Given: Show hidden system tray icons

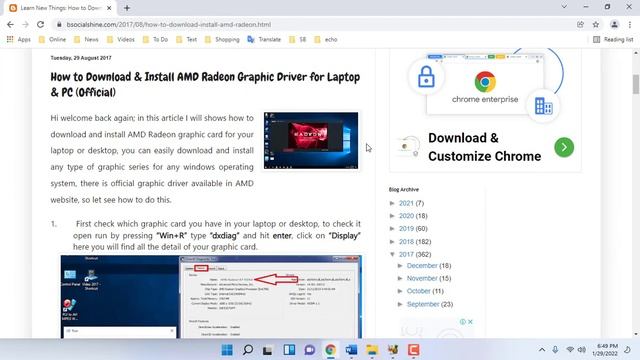Looking at the screenshot, I should coord(542,350).
